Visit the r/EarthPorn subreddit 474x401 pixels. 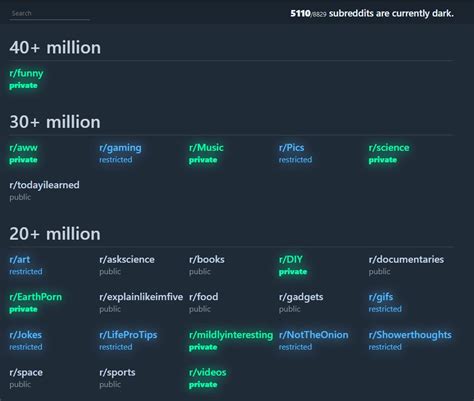click(x=36, y=297)
